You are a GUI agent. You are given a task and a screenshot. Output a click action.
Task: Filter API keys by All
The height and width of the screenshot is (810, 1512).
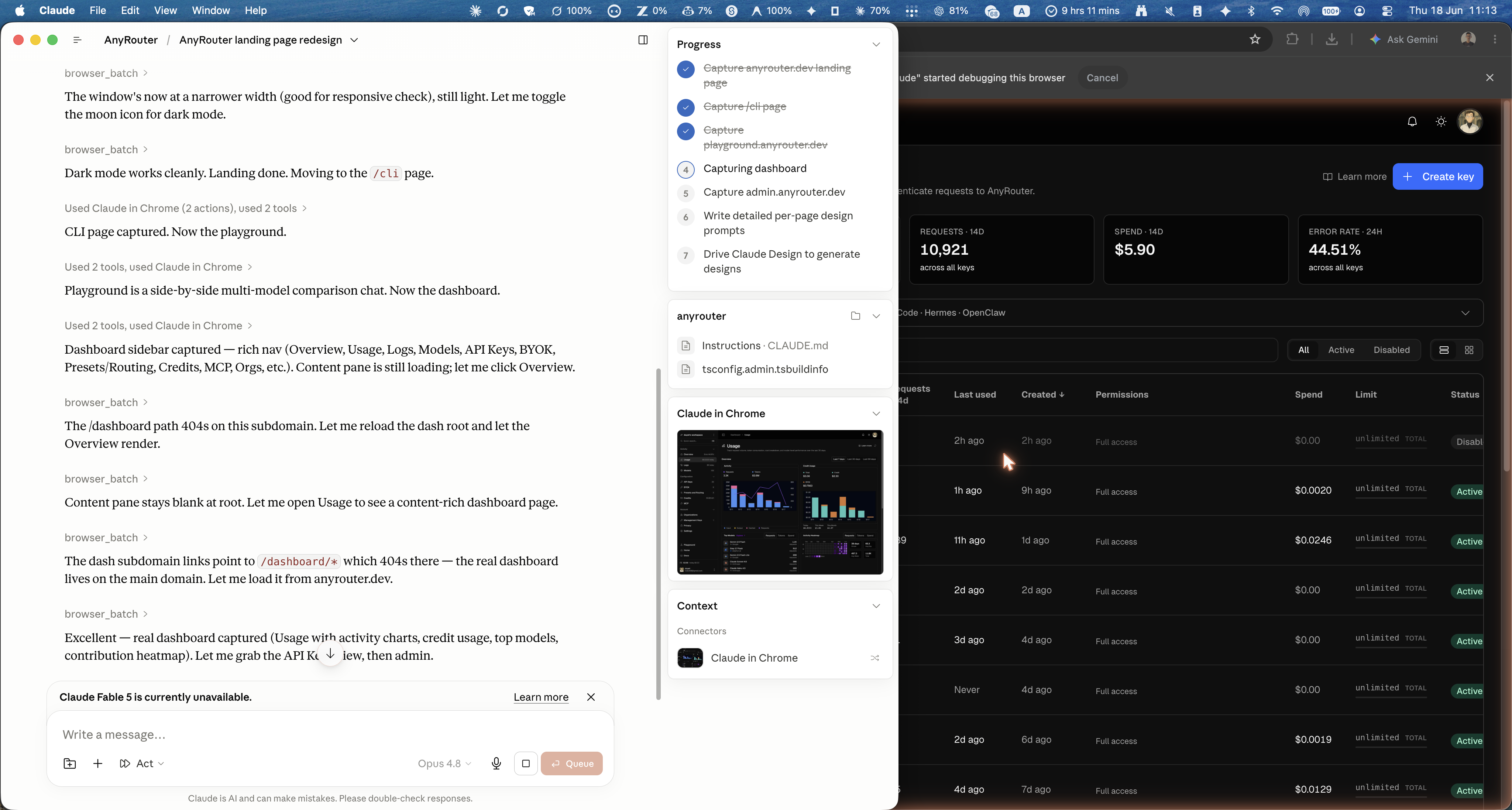[x=1304, y=350]
